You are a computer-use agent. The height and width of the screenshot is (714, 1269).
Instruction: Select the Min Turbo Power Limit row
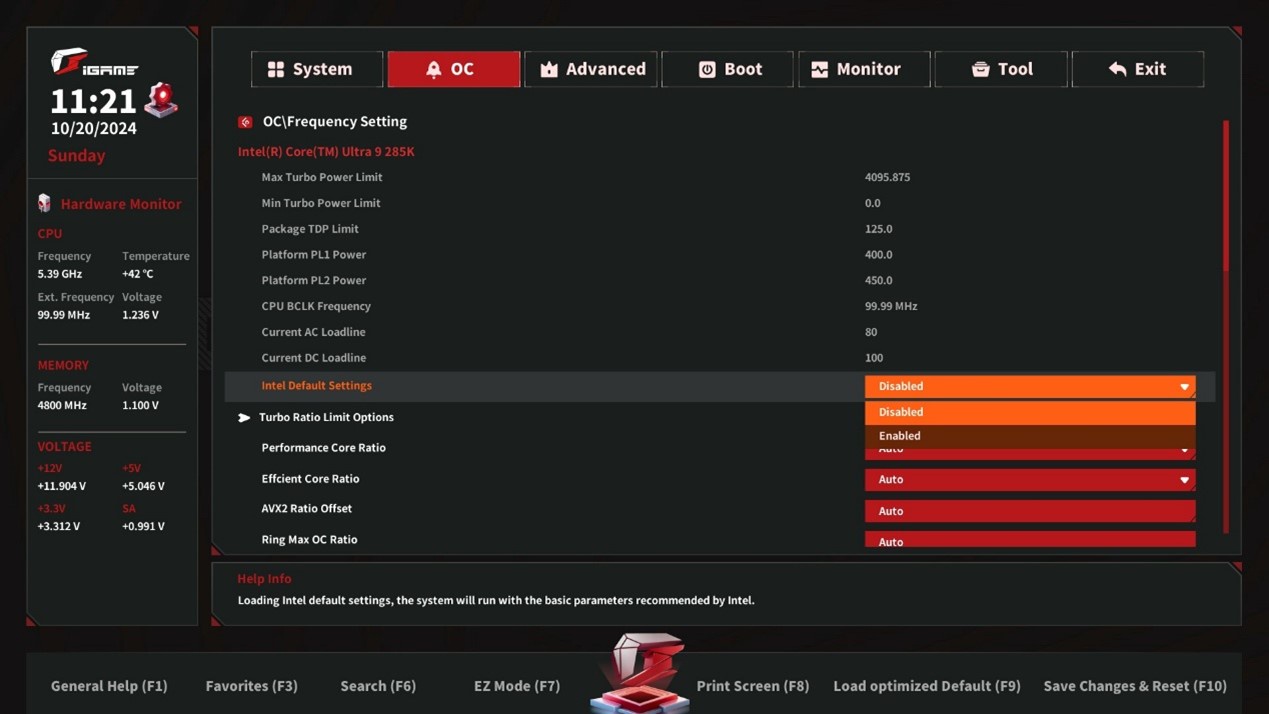[x=720, y=203]
